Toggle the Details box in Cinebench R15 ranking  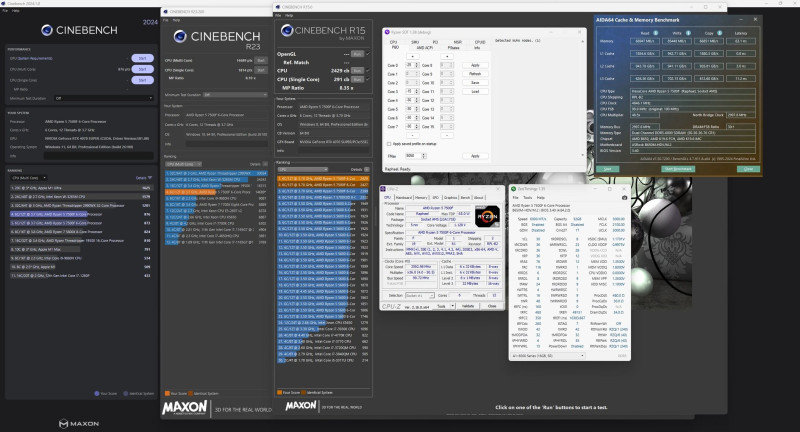click(x=366, y=169)
